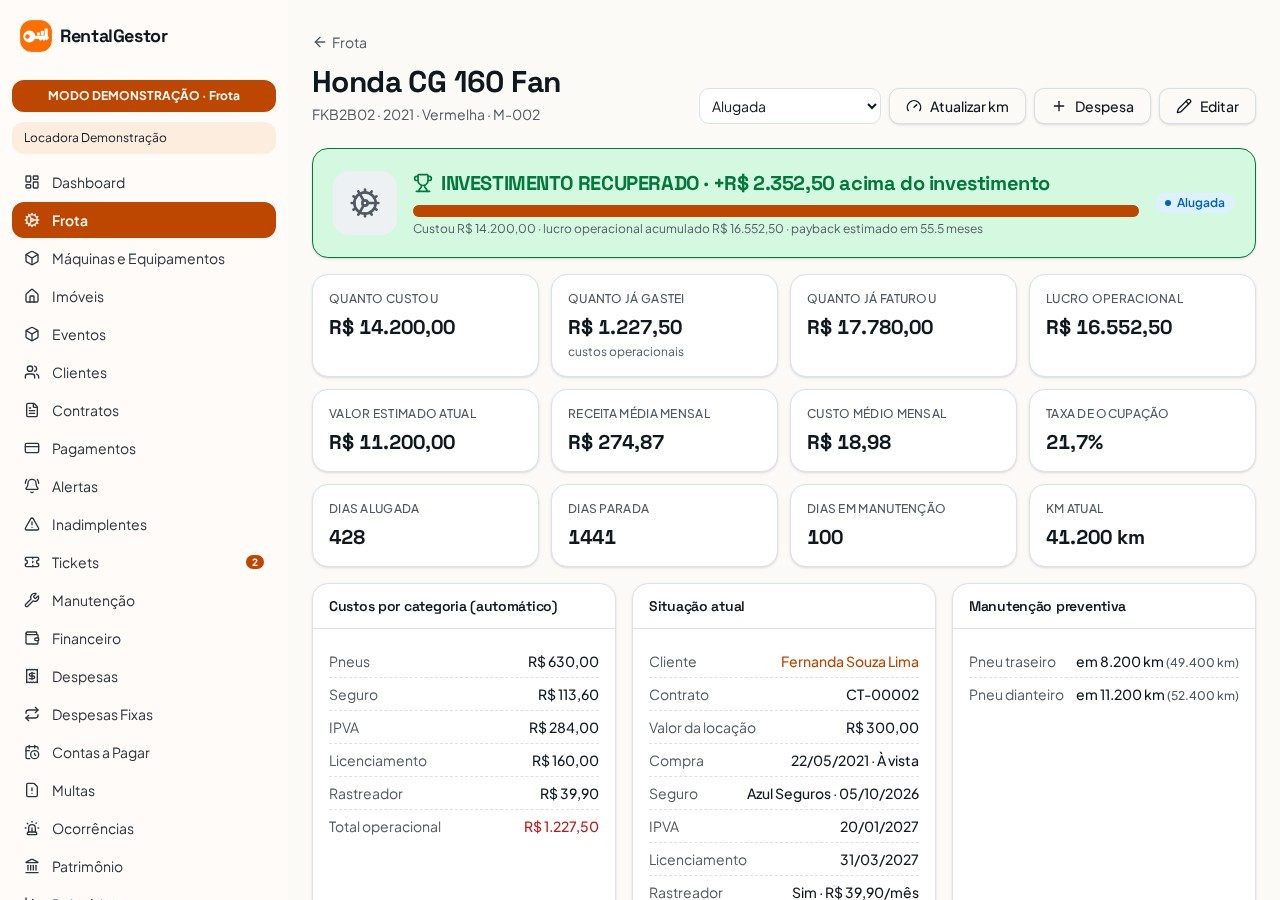Image resolution: width=1280 pixels, height=900 pixels.
Task: Click the Máquinas e Equipamentos box icon
Action: (x=32, y=258)
